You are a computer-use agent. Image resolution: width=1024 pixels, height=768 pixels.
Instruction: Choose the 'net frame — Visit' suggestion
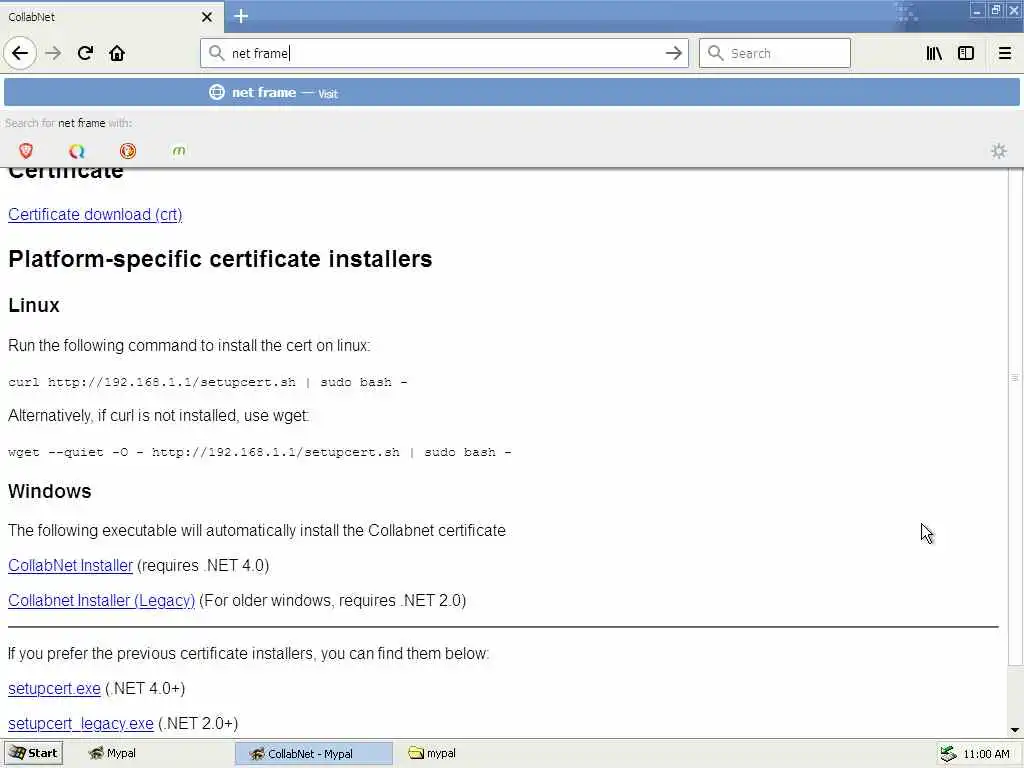click(511, 92)
